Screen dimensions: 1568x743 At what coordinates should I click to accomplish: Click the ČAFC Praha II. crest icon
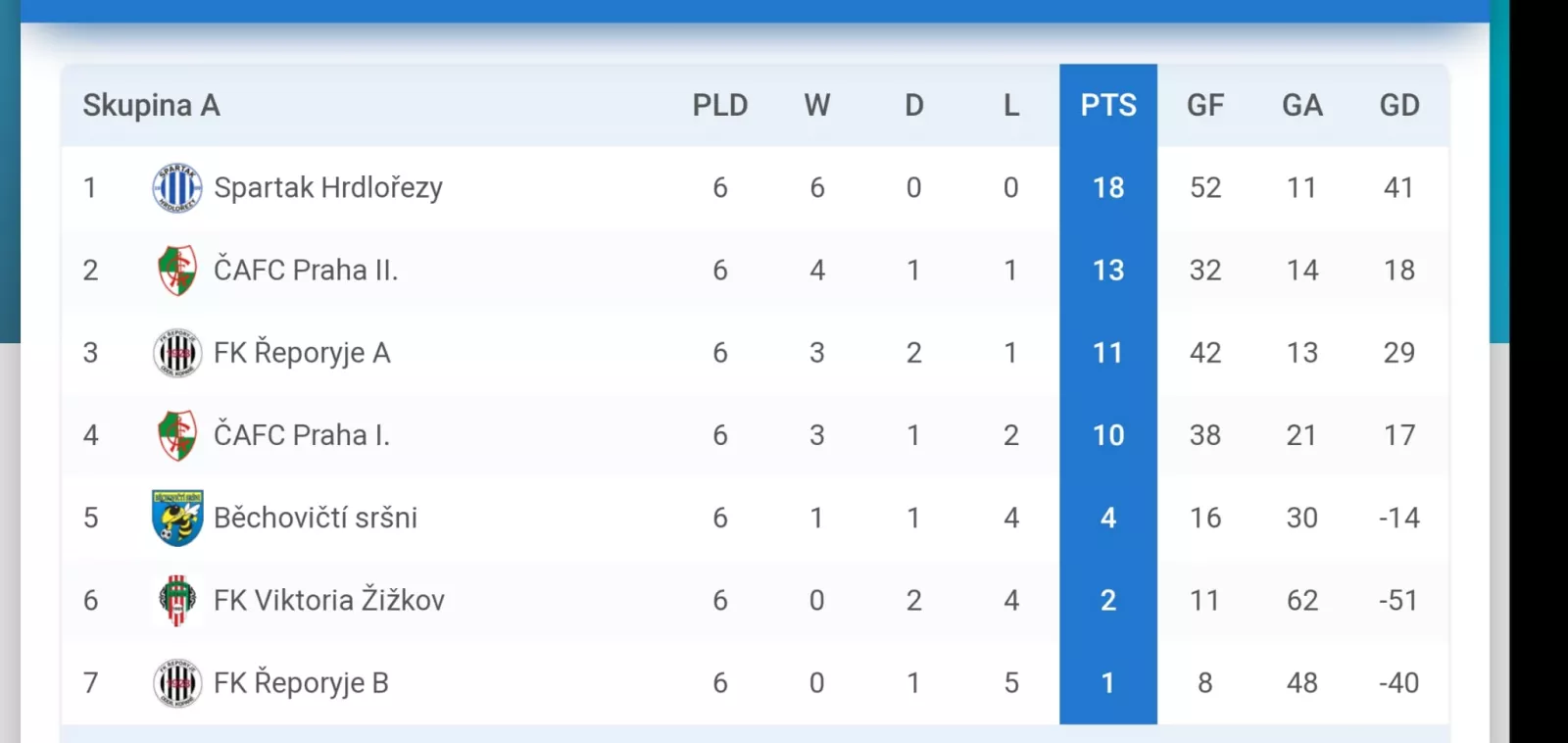click(177, 271)
